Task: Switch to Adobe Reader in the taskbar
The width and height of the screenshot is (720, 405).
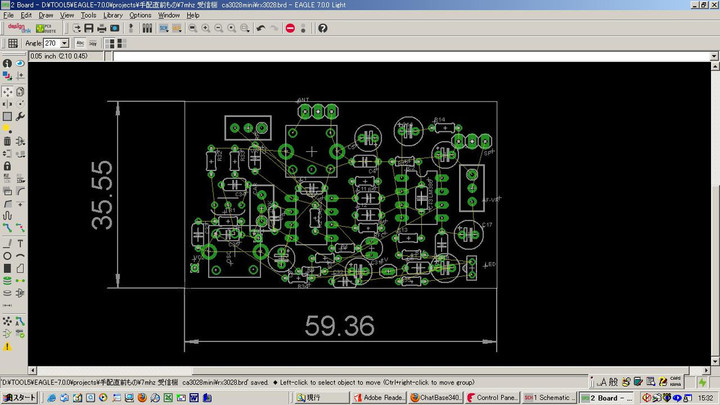Action: point(378,397)
